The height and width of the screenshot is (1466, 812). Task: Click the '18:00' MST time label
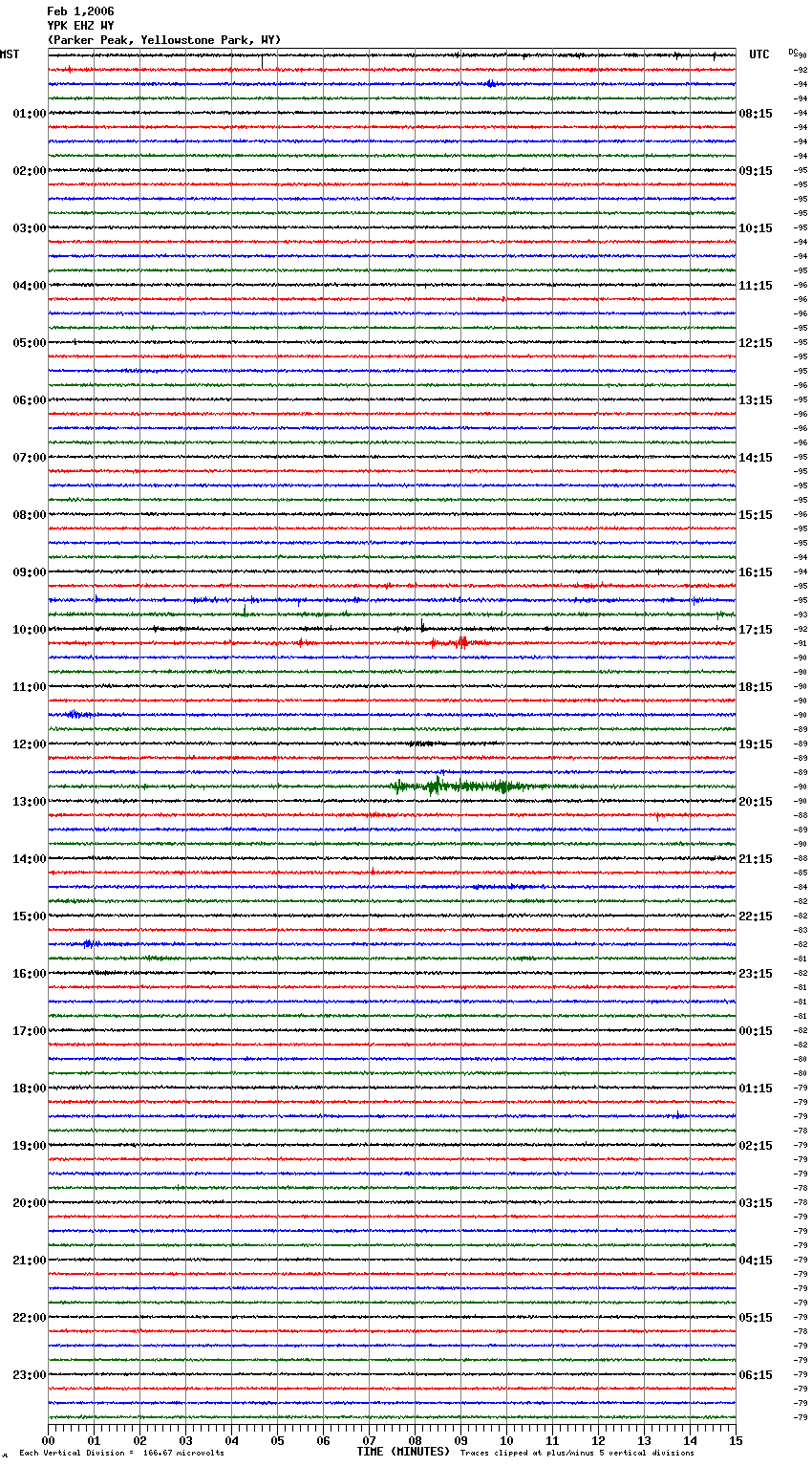tap(30, 1089)
